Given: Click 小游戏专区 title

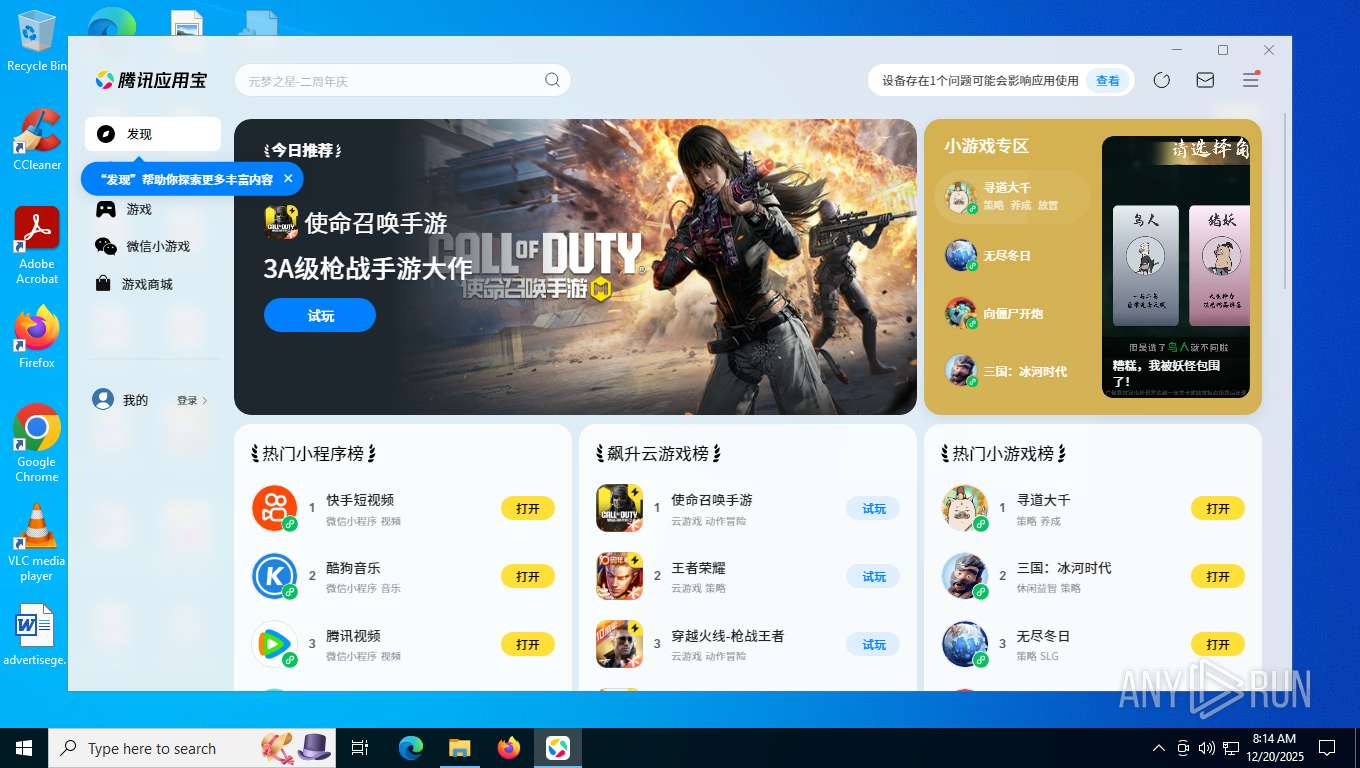Looking at the screenshot, I should point(986,146).
